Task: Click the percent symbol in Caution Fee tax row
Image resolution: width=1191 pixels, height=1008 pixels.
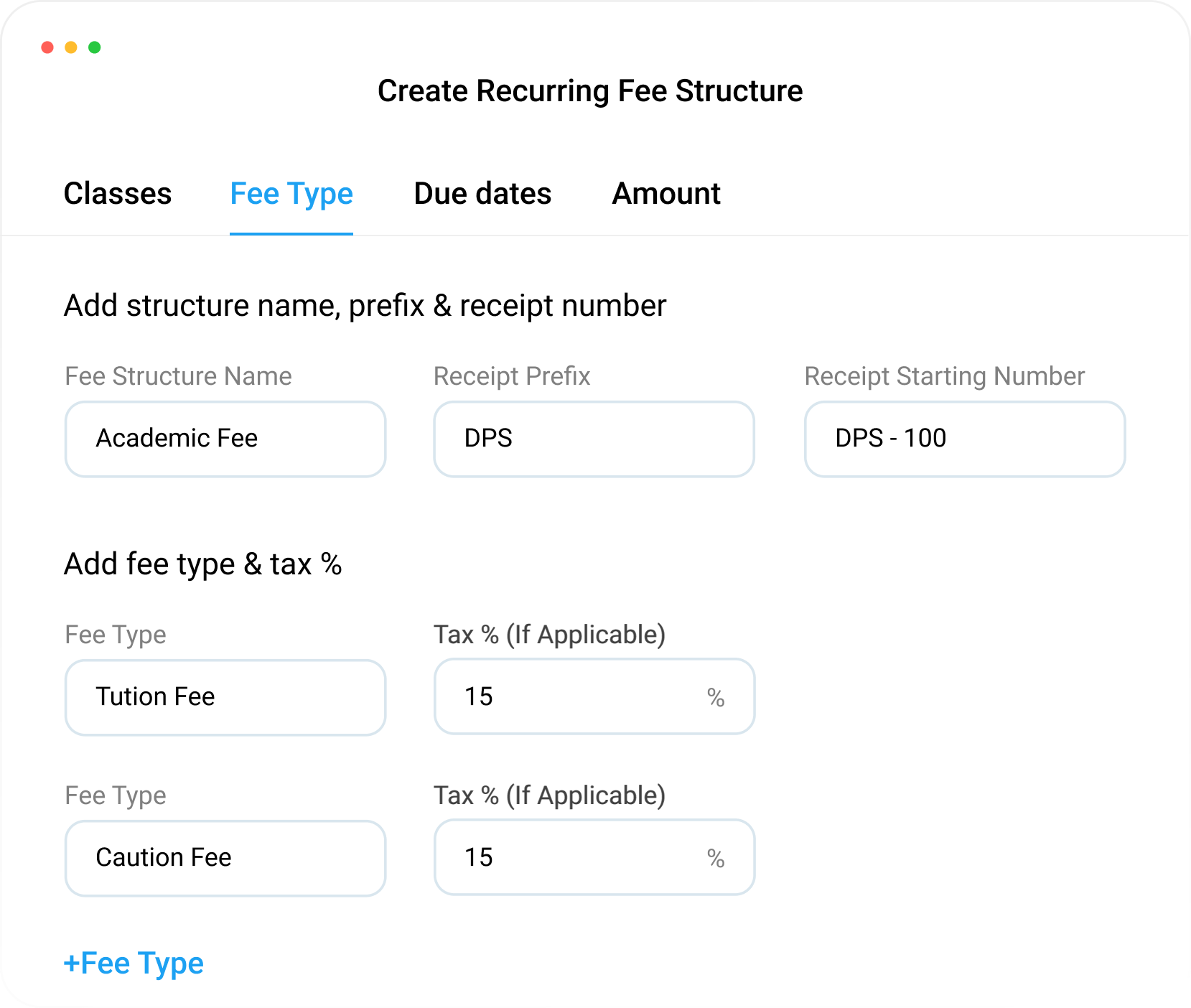Action: [715, 859]
